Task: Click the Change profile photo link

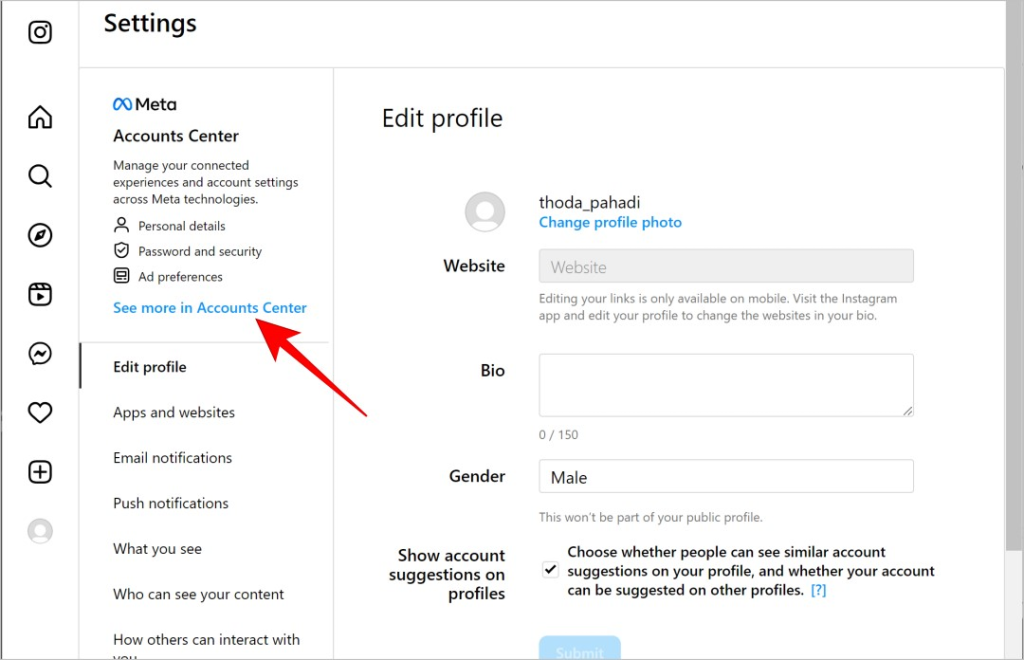Action: coord(610,223)
